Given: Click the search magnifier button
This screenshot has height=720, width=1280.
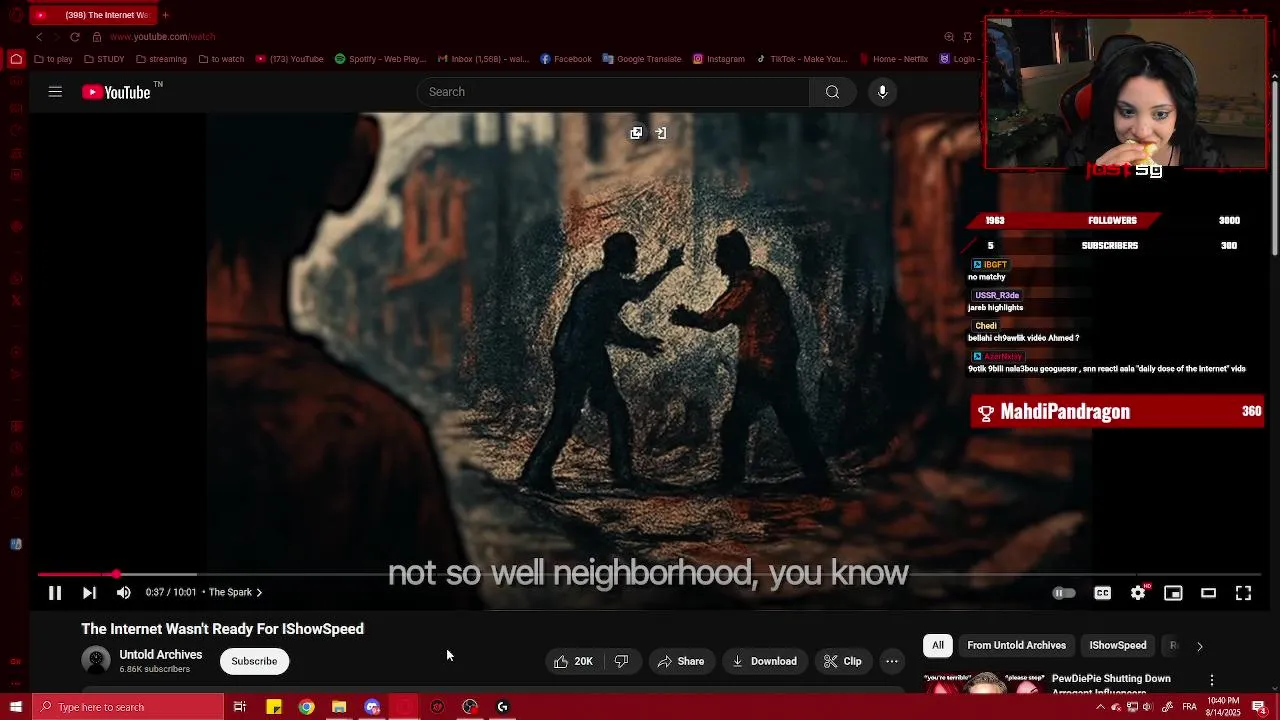Looking at the screenshot, I should [x=832, y=92].
